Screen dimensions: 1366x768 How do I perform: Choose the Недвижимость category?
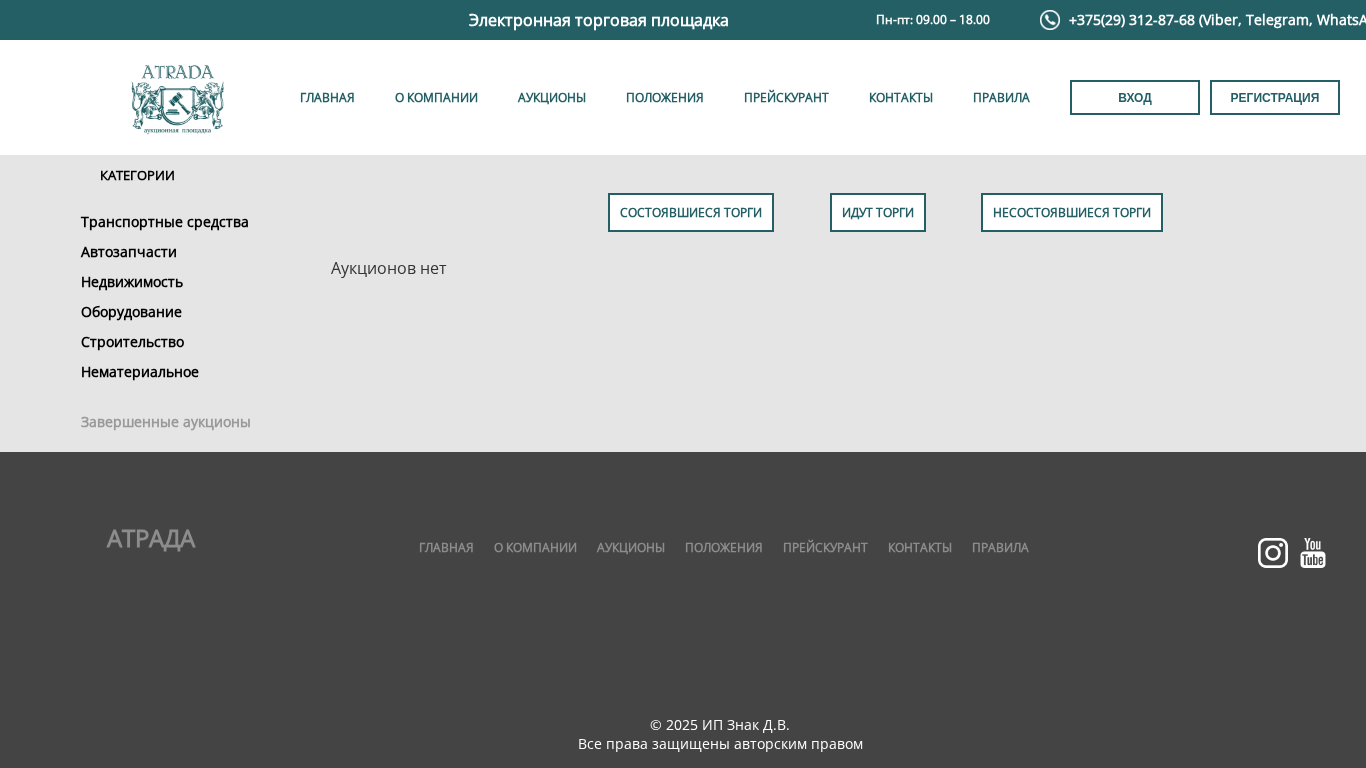132,282
